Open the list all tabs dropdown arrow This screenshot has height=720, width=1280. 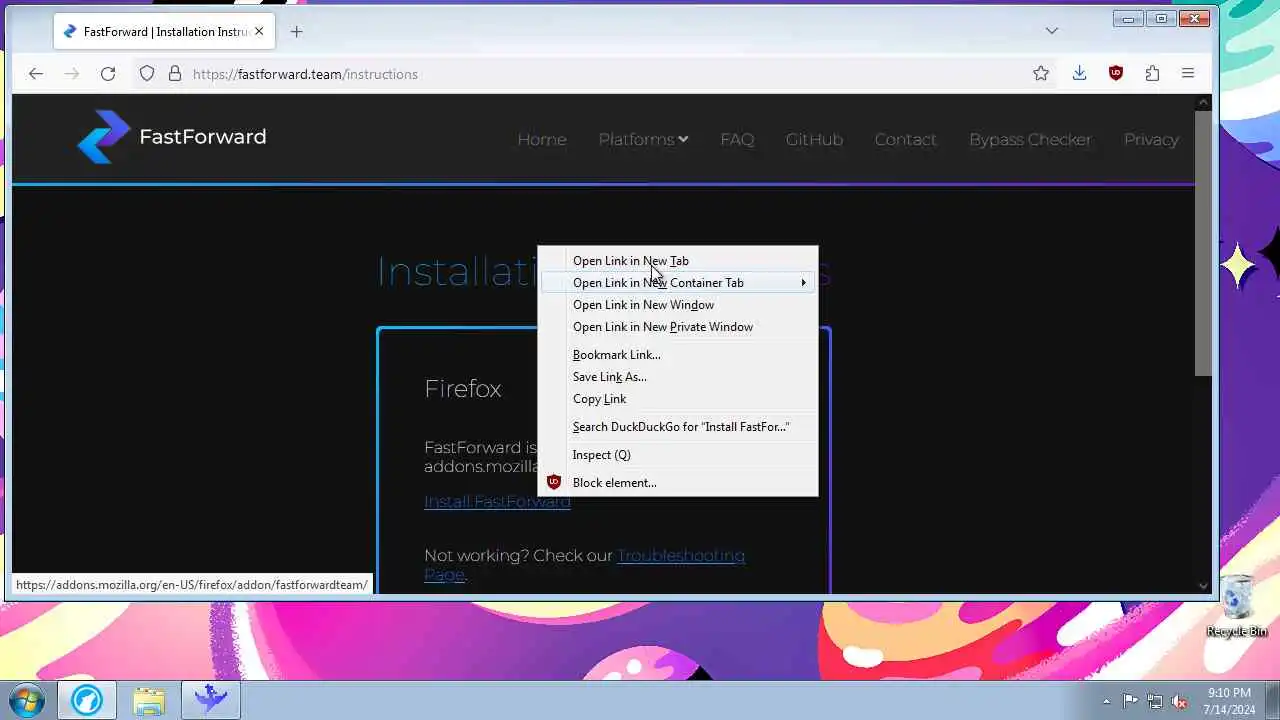click(x=1051, y=31)
